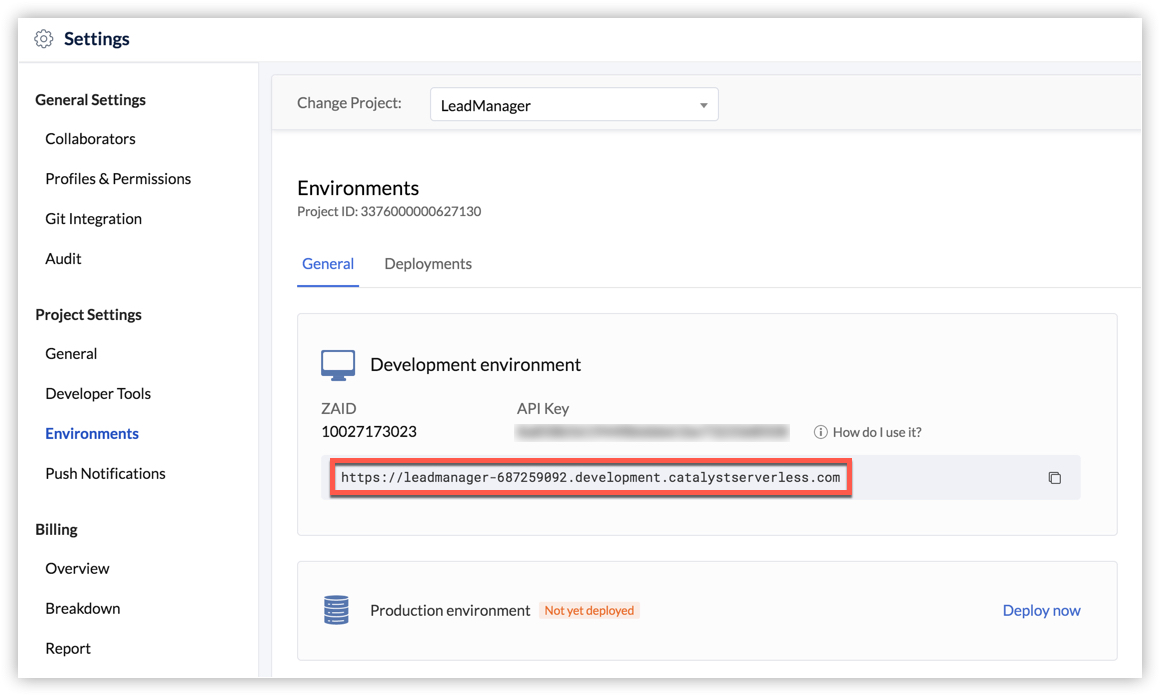The image size is (1160, 696).
Task: Click the Deploy now link
Action: tap(1041, 610)
